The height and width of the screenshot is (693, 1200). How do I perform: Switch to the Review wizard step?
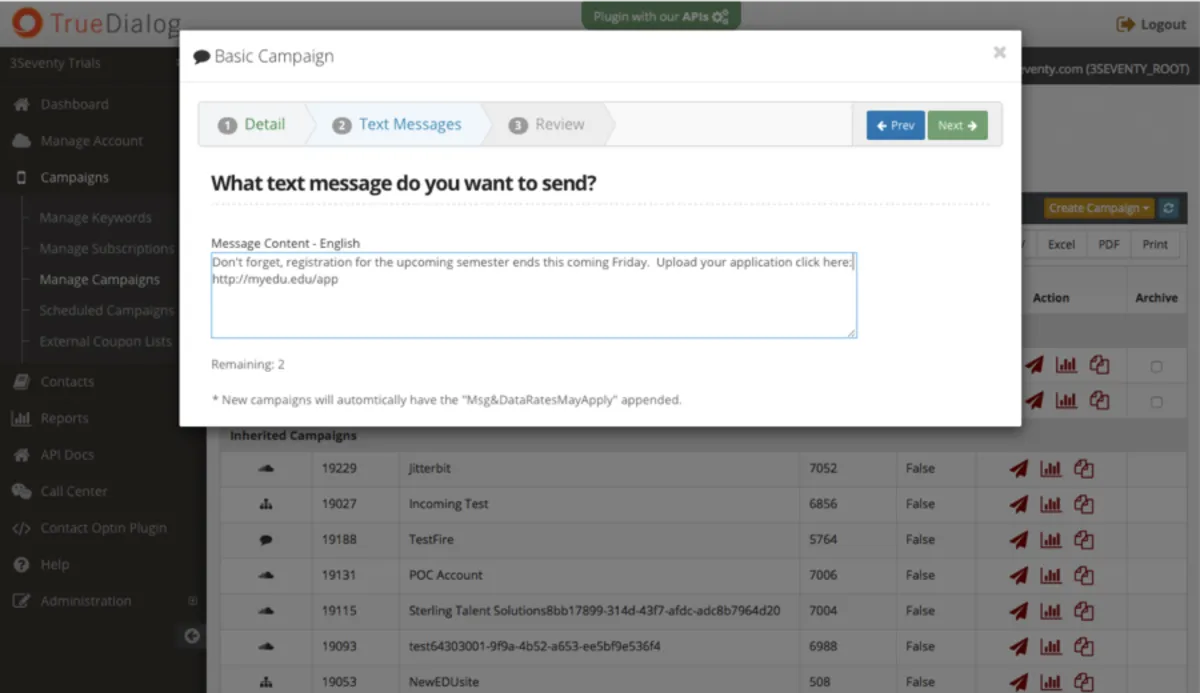click(546, 124)
